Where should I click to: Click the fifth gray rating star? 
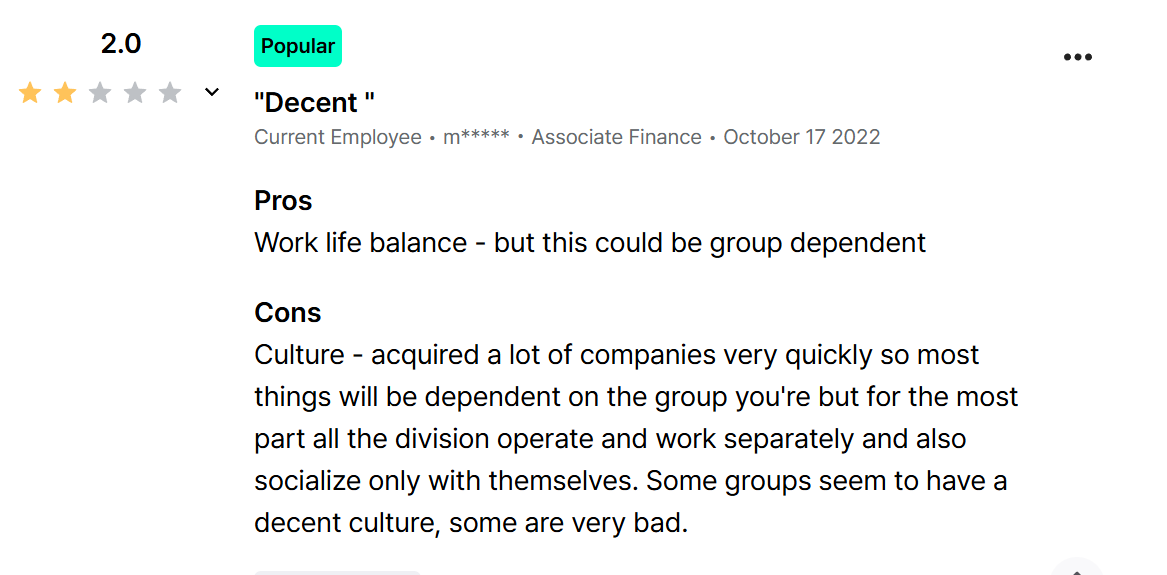point(170,93)
